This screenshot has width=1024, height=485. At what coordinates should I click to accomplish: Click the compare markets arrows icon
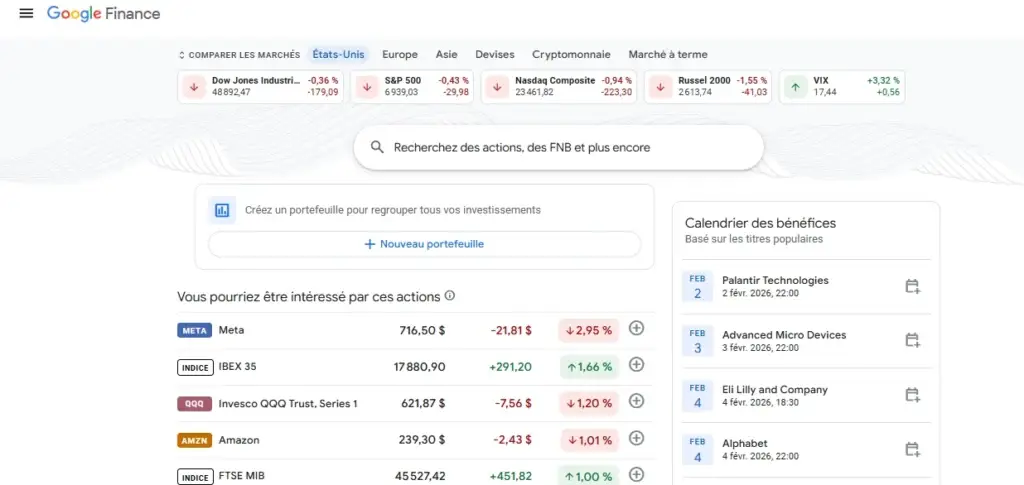pos(182,55)
